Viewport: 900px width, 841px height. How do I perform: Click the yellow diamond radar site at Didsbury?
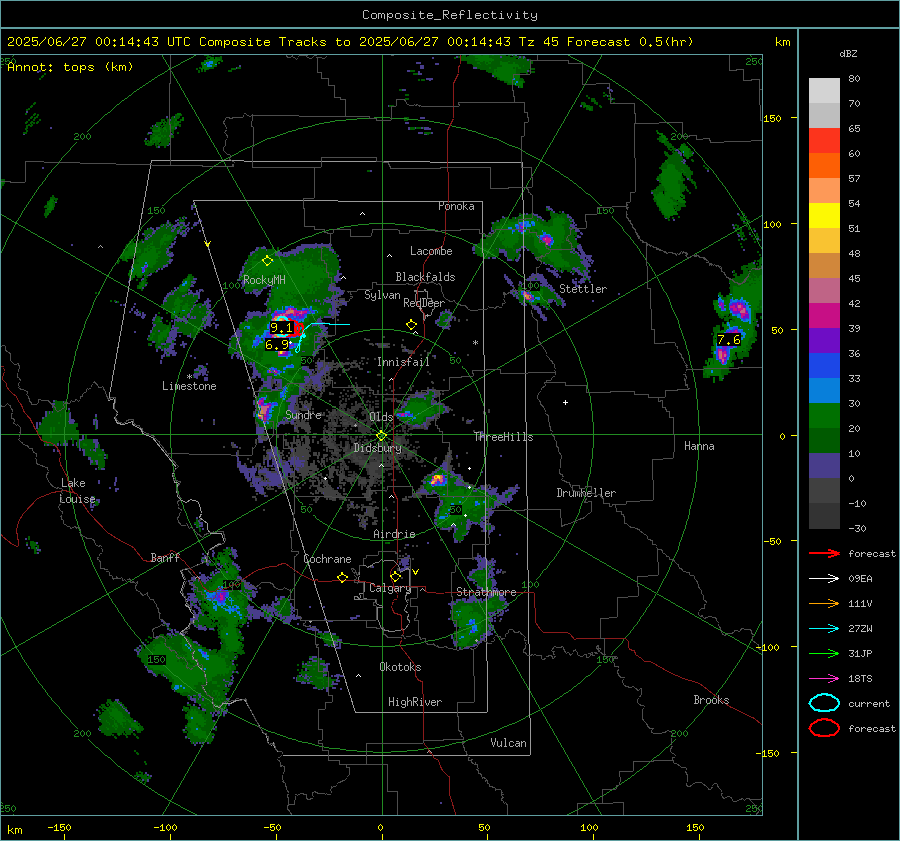pos(381,436)
